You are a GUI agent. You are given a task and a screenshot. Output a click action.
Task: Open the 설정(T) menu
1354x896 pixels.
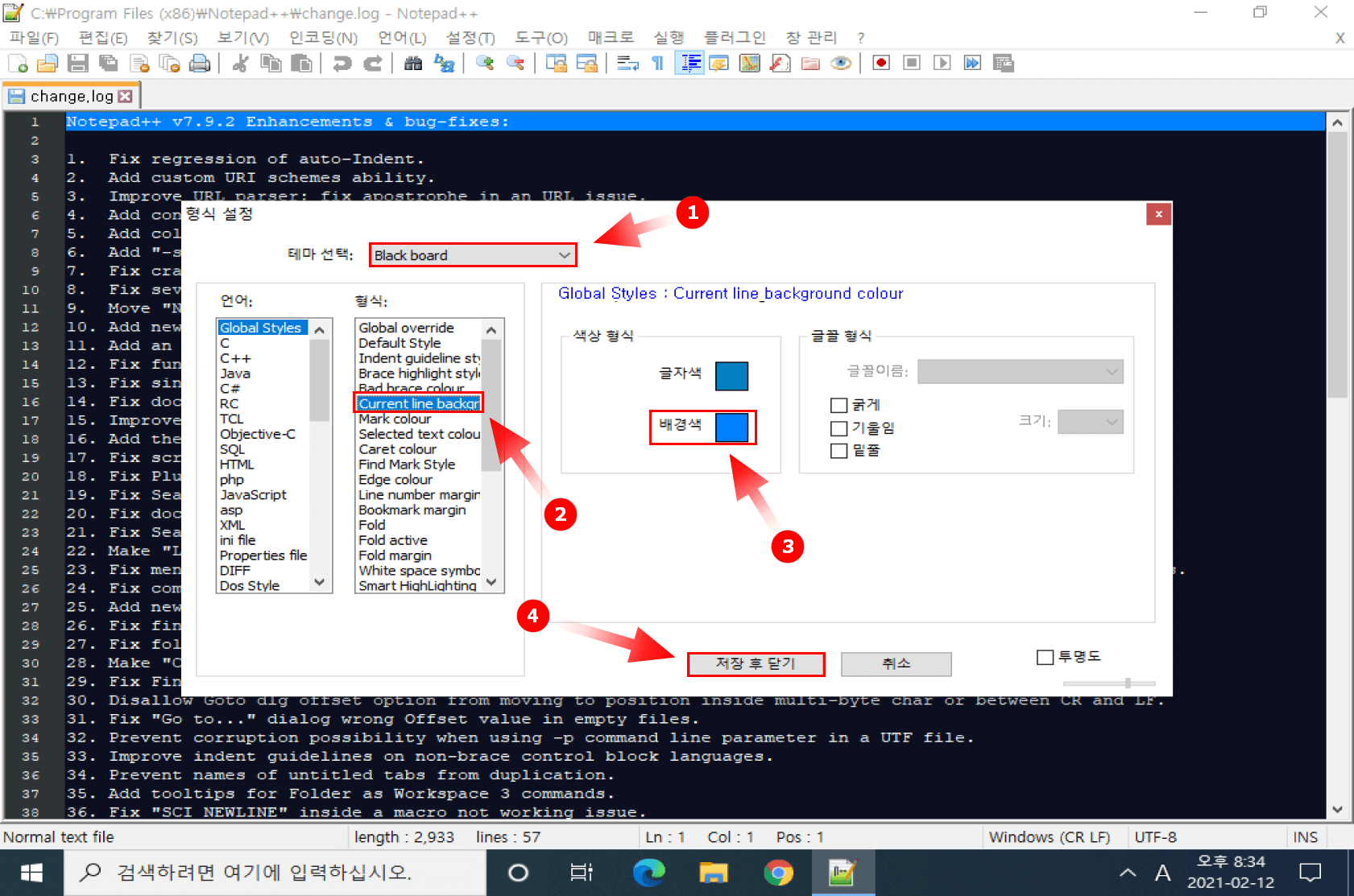coord(470,38)
